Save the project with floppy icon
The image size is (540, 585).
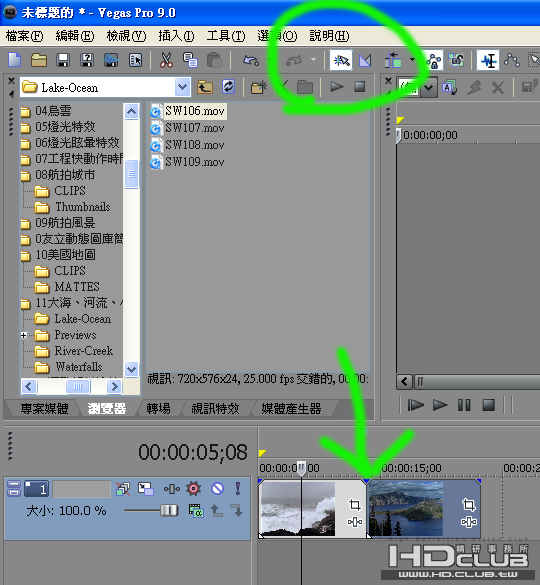coord(63,60)
